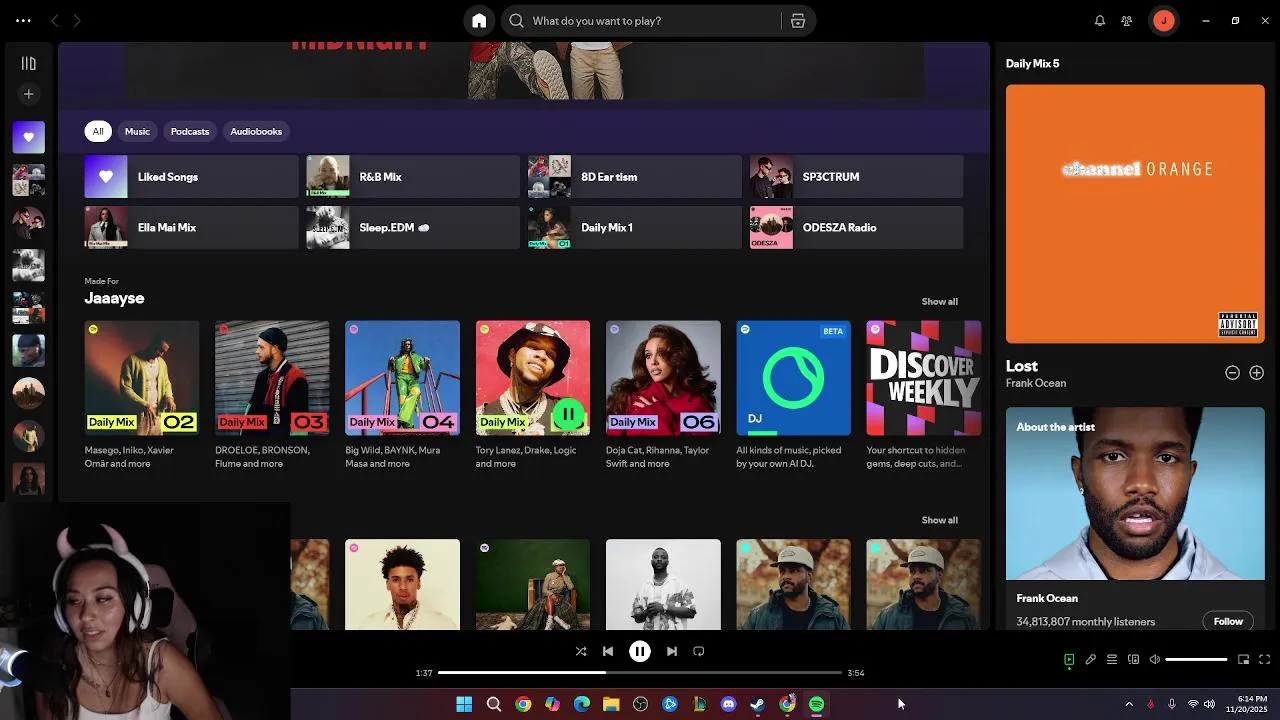The image size is (1280, 720).
Task: Go to Spotify Home
Action: pyautogui.click(x=479, y=21)
